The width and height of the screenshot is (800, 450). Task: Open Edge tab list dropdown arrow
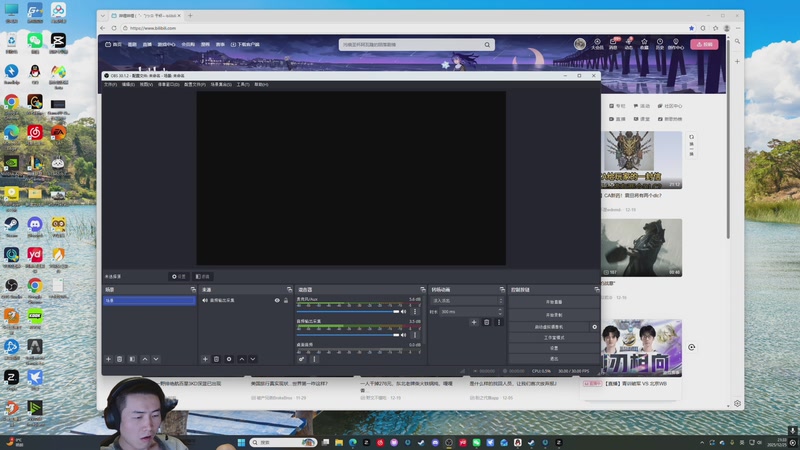pyautogui.click(x=103, y=16)
